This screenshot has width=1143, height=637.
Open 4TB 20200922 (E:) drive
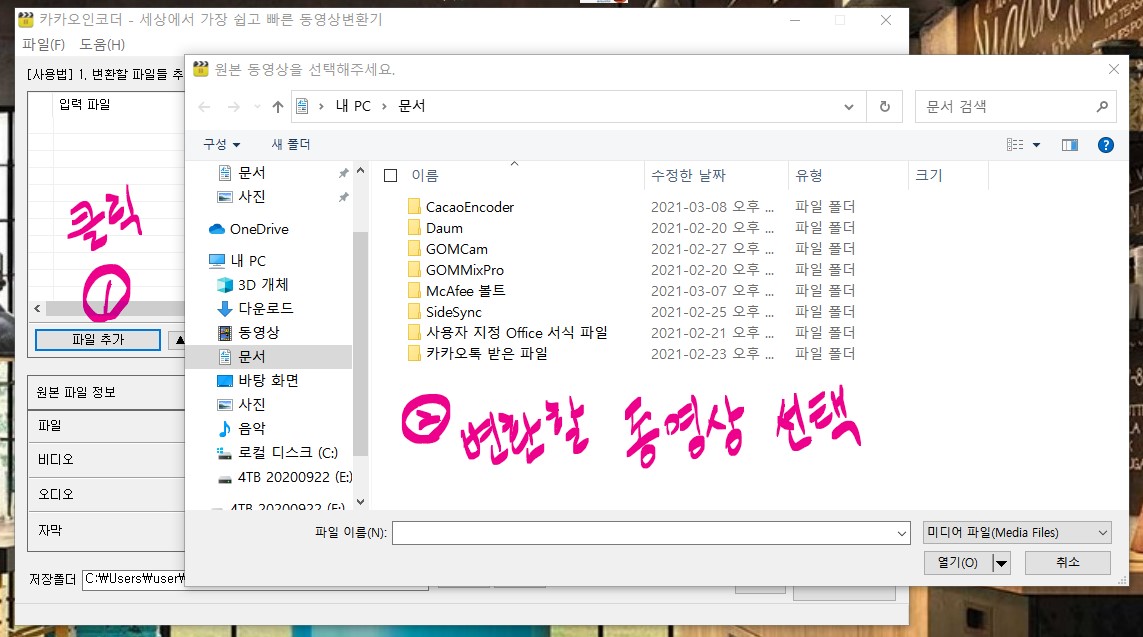pyautogui.click(x=294, y=477)
